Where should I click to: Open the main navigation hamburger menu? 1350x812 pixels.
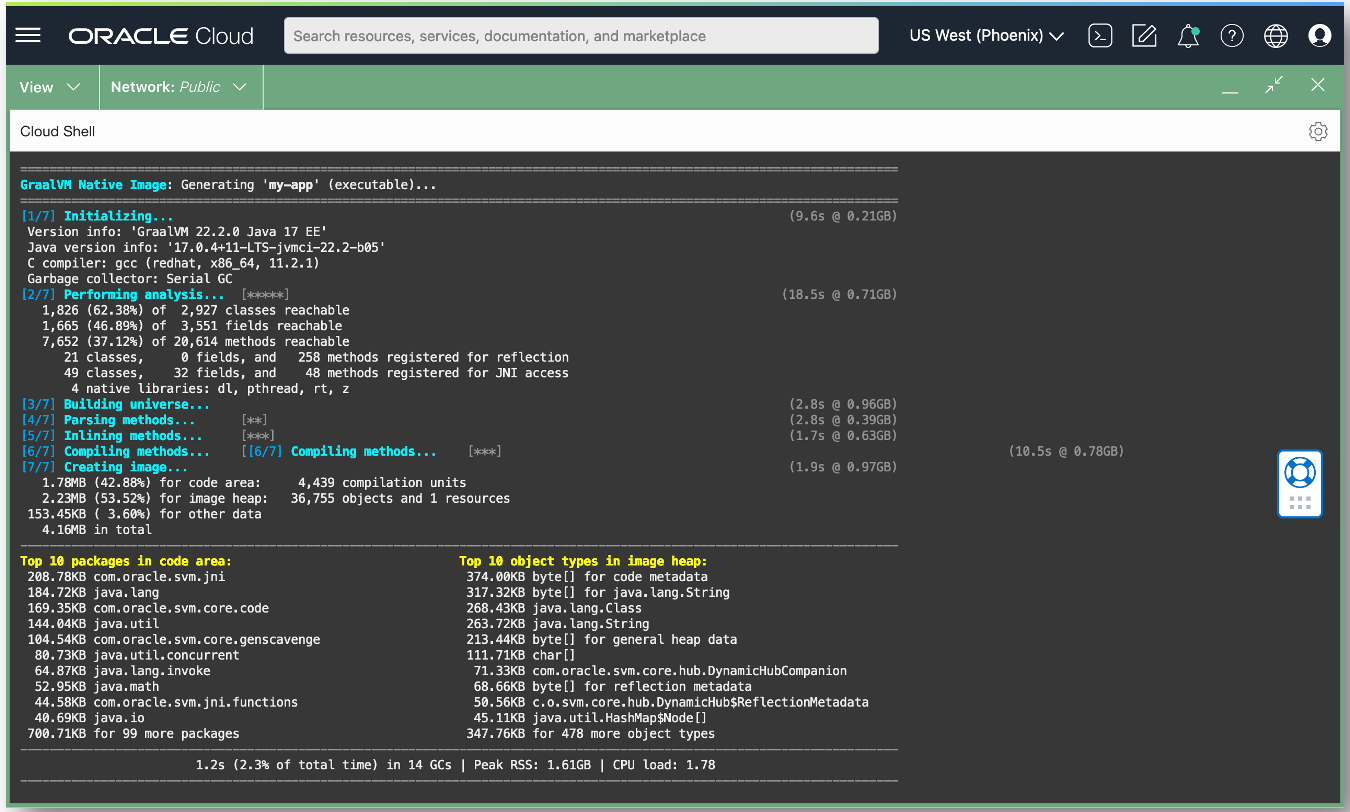pyautogui.click(x=27, y=35)
